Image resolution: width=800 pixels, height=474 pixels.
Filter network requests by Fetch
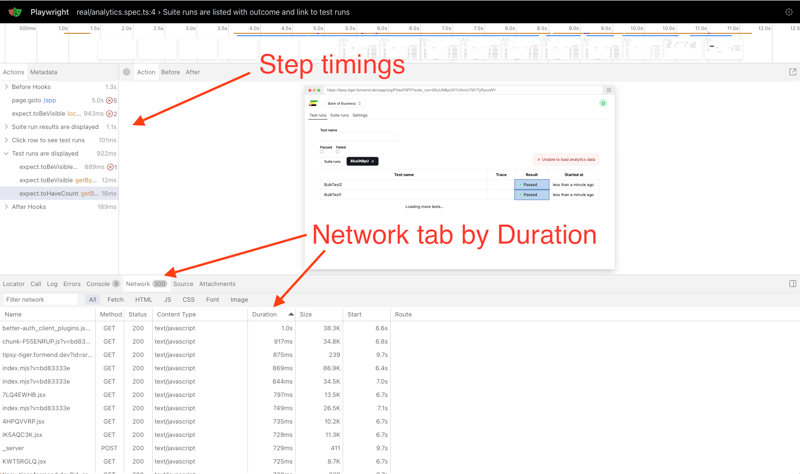(x=116, y=300)
